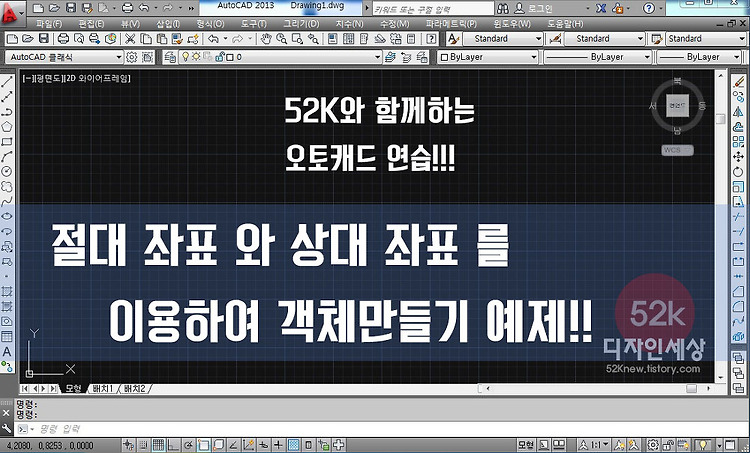Open the ByLayer color control dropdown
The height and width of the screenshot is (453, 750).
coord(488,57)
